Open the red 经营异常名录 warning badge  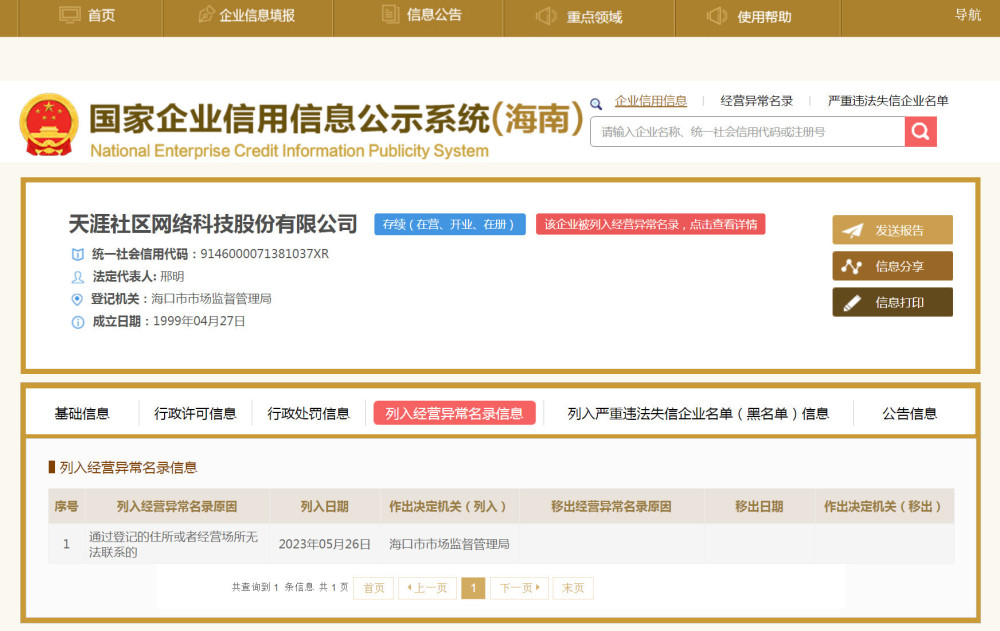tap(651, 224)
